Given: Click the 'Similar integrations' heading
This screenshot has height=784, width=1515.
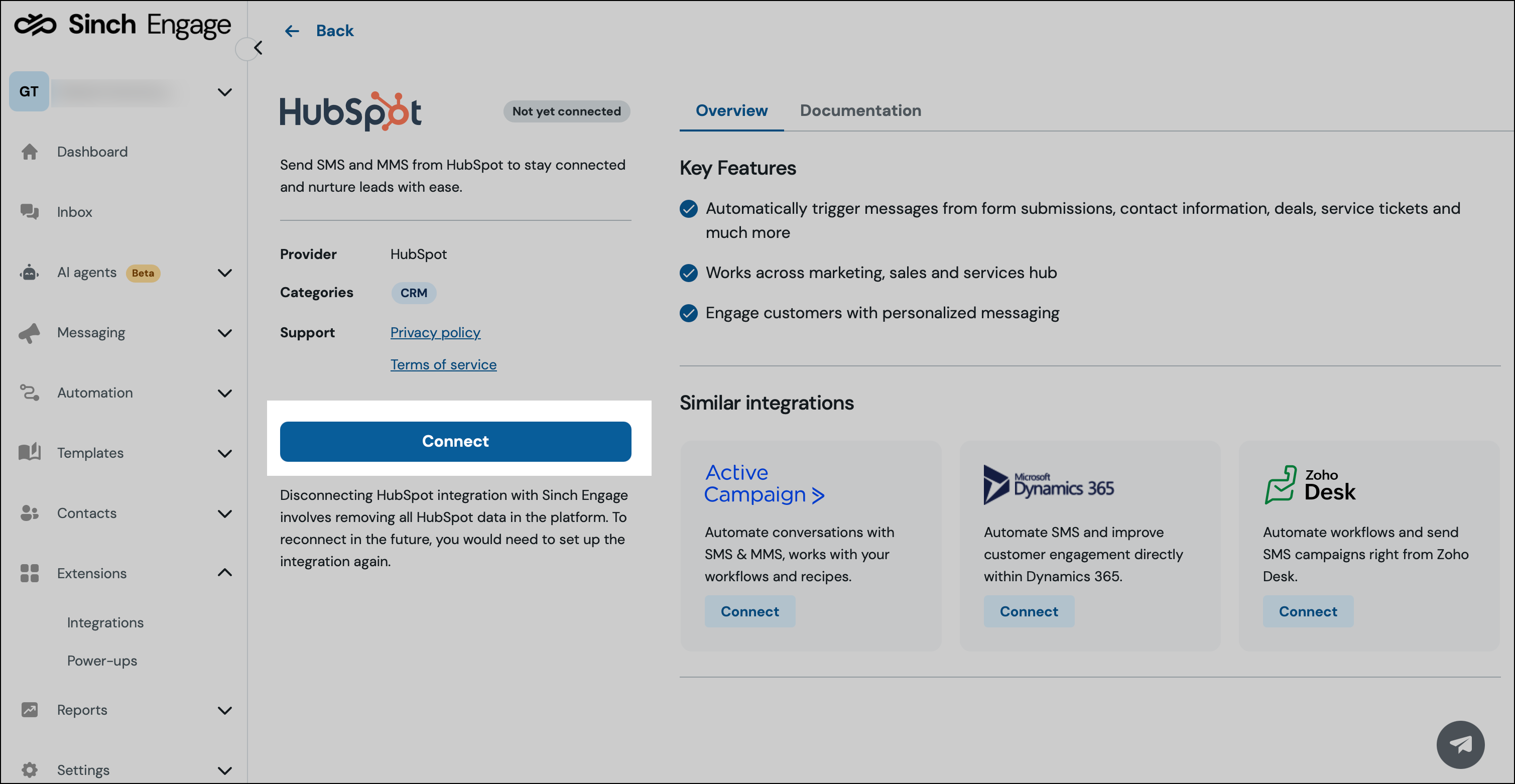Looking at the screenshot, I should 767,403.
